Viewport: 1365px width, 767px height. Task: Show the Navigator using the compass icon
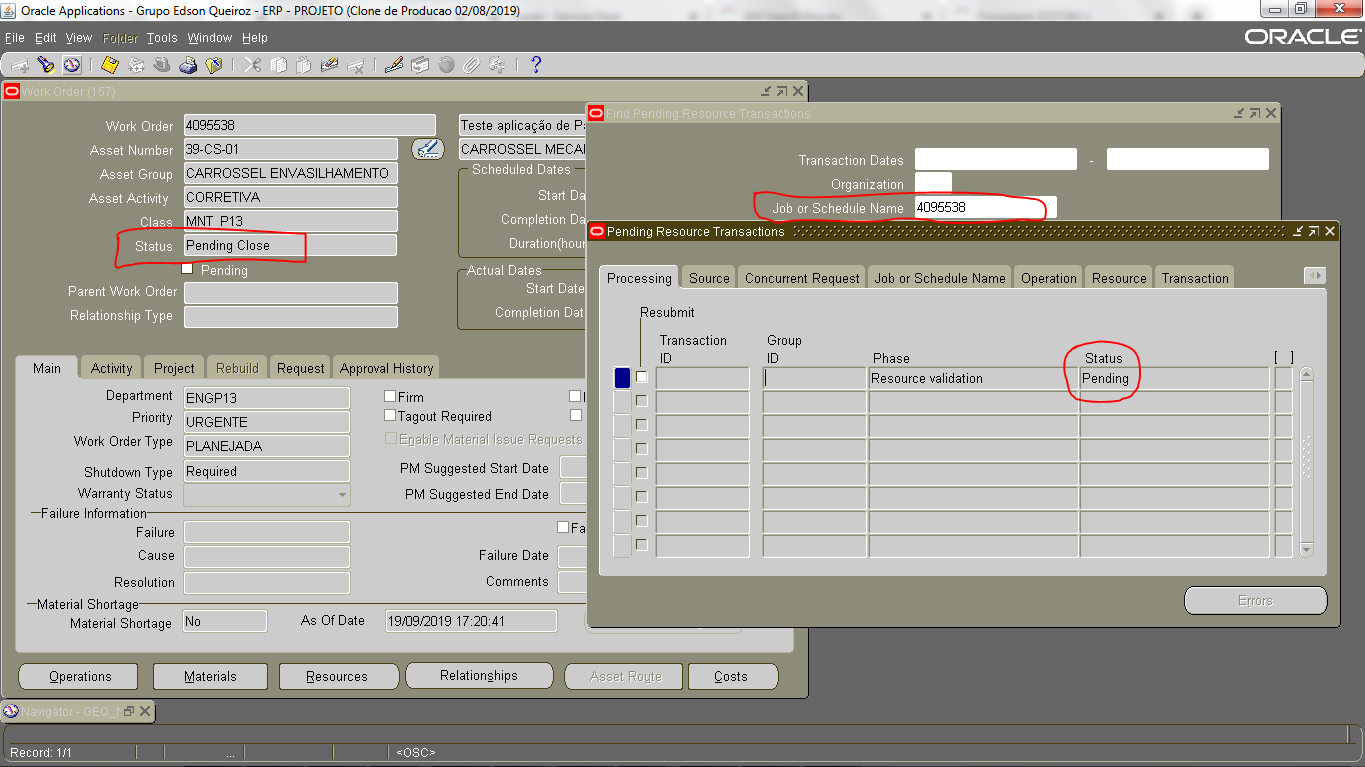point(71,64)
